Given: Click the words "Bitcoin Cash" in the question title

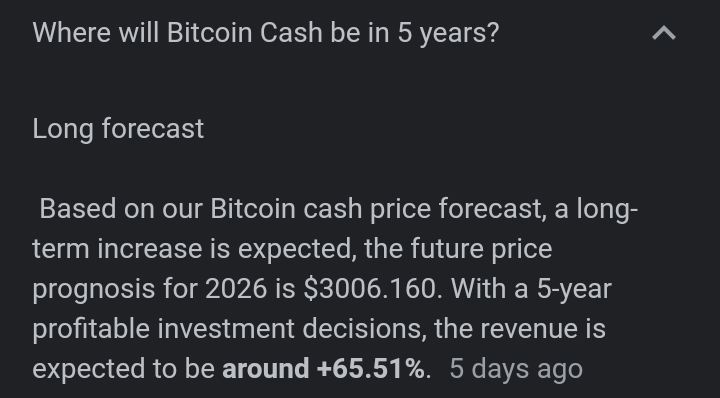Looking at the screenshot, I should click(245, 33).
